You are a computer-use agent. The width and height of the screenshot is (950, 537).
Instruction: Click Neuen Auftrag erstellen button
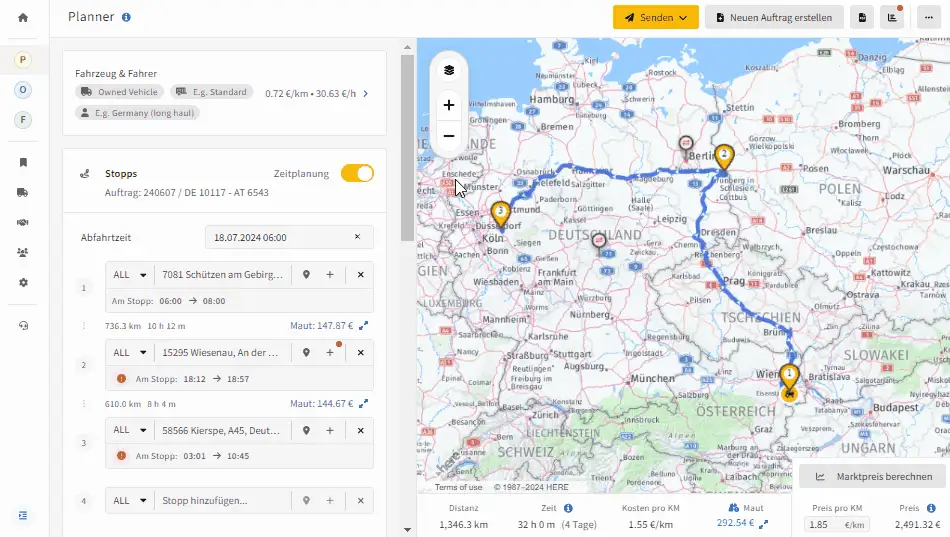774,18
